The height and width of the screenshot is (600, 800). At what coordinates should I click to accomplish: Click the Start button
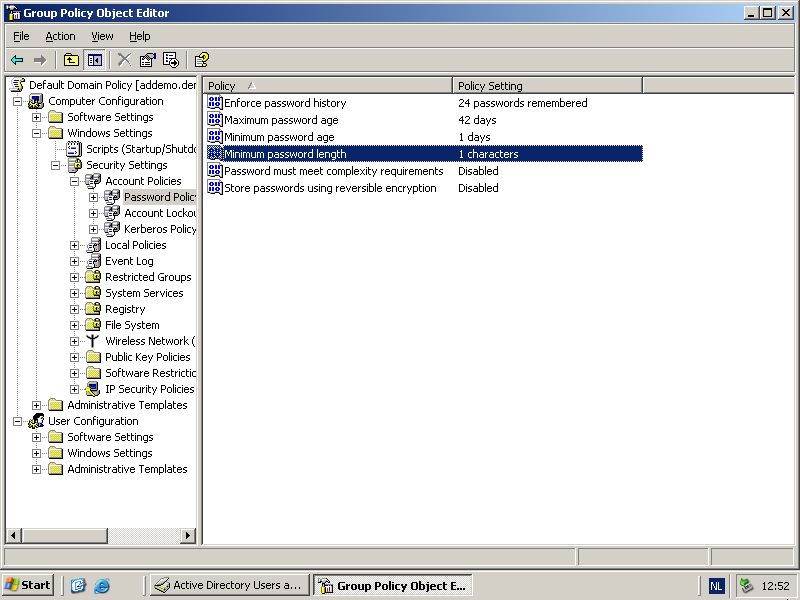click(x=28, y=585)
